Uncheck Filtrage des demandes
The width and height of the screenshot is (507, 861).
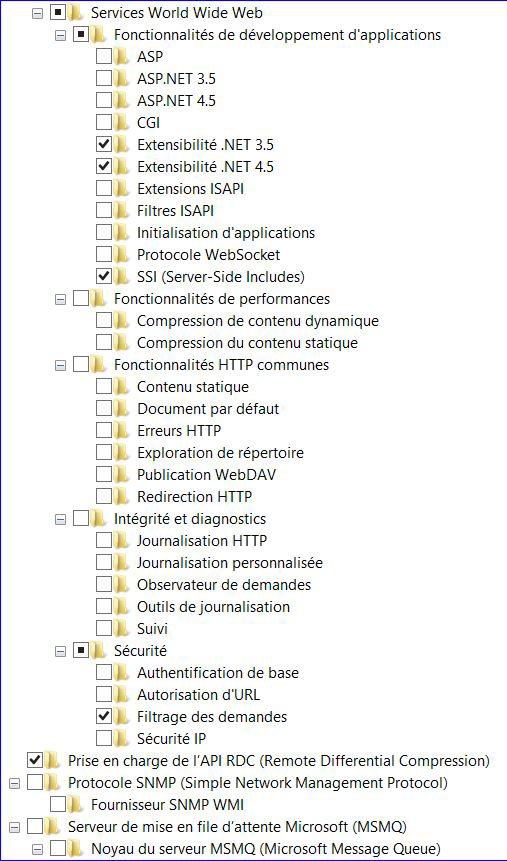pyautogui.click(x=104, y=716)
